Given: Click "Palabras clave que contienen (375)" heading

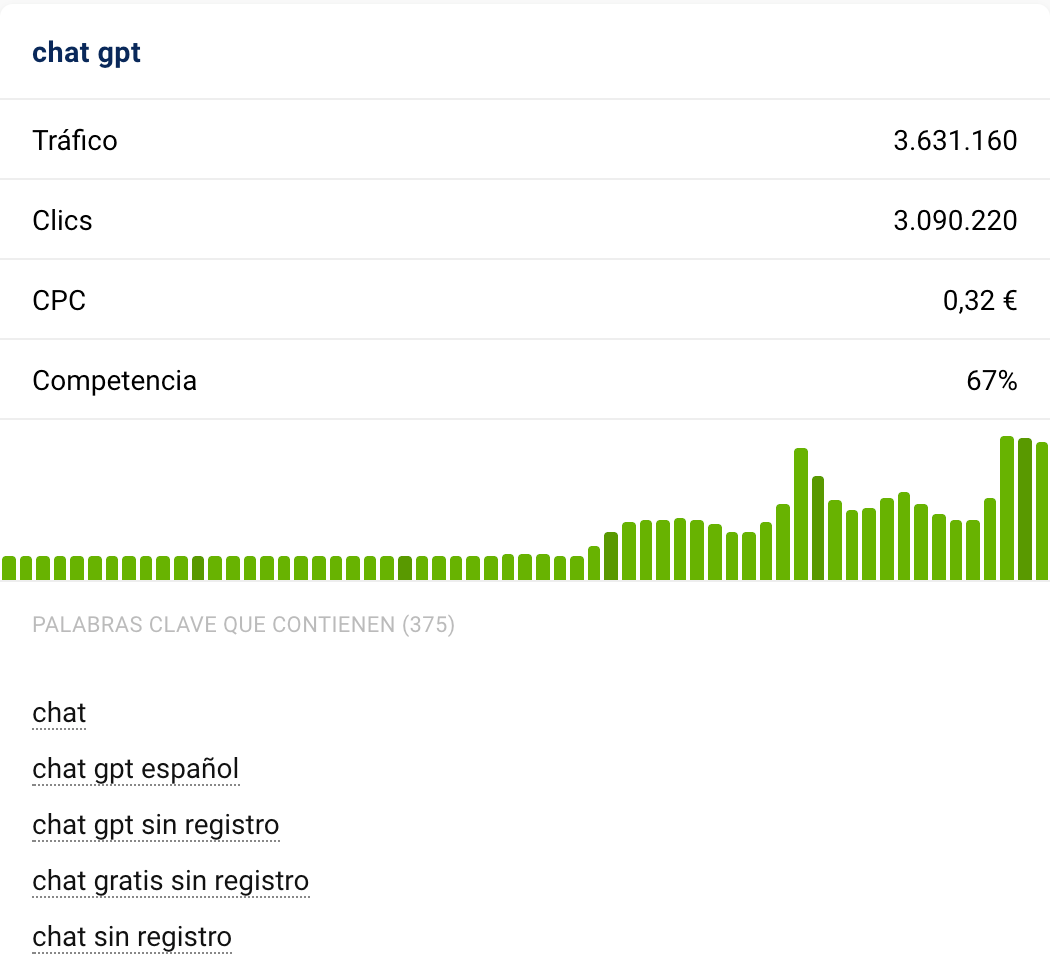Looking at the screenshot, I should 243,625.
